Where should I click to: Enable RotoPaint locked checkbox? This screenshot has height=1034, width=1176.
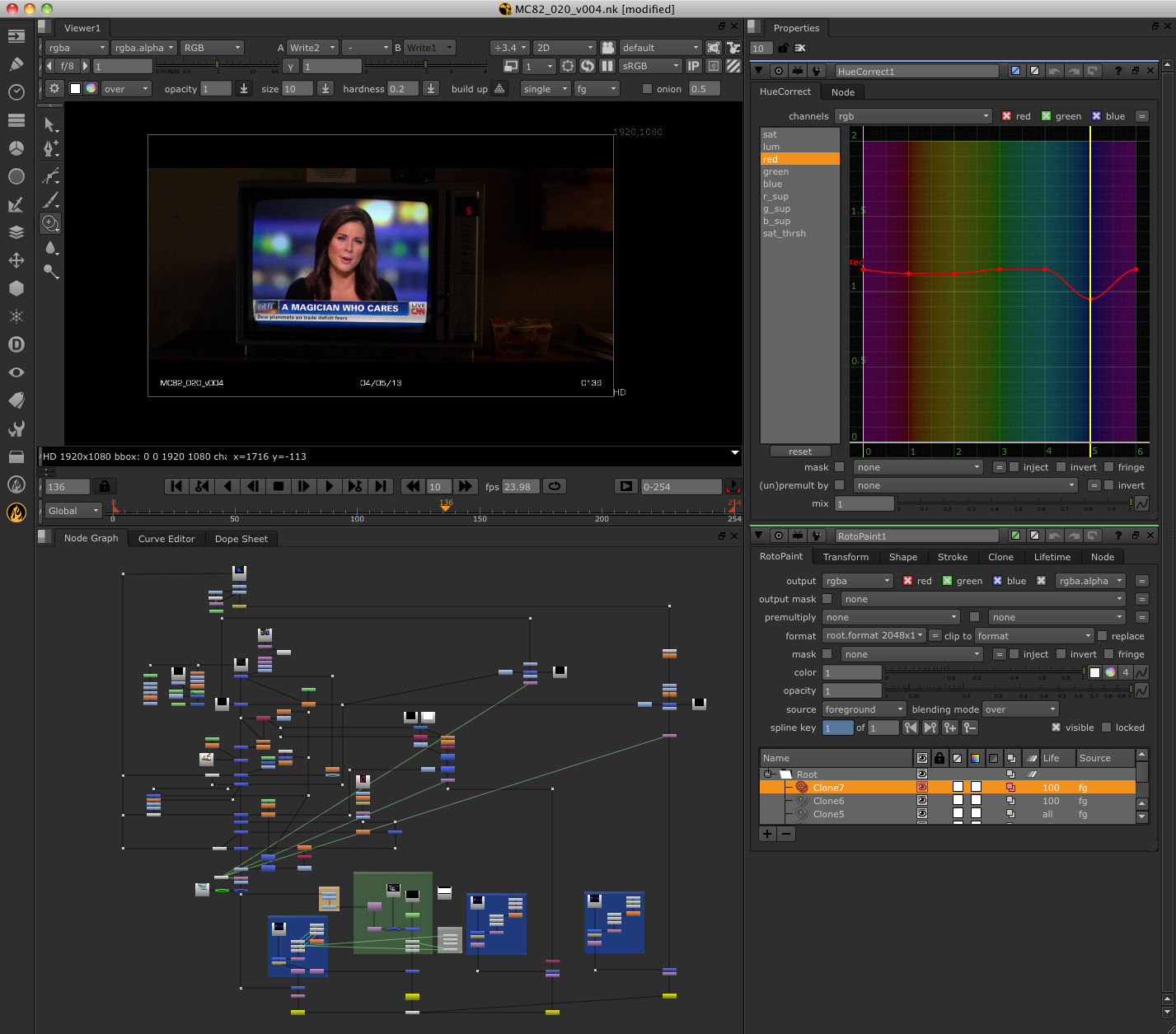[1107, 728]
